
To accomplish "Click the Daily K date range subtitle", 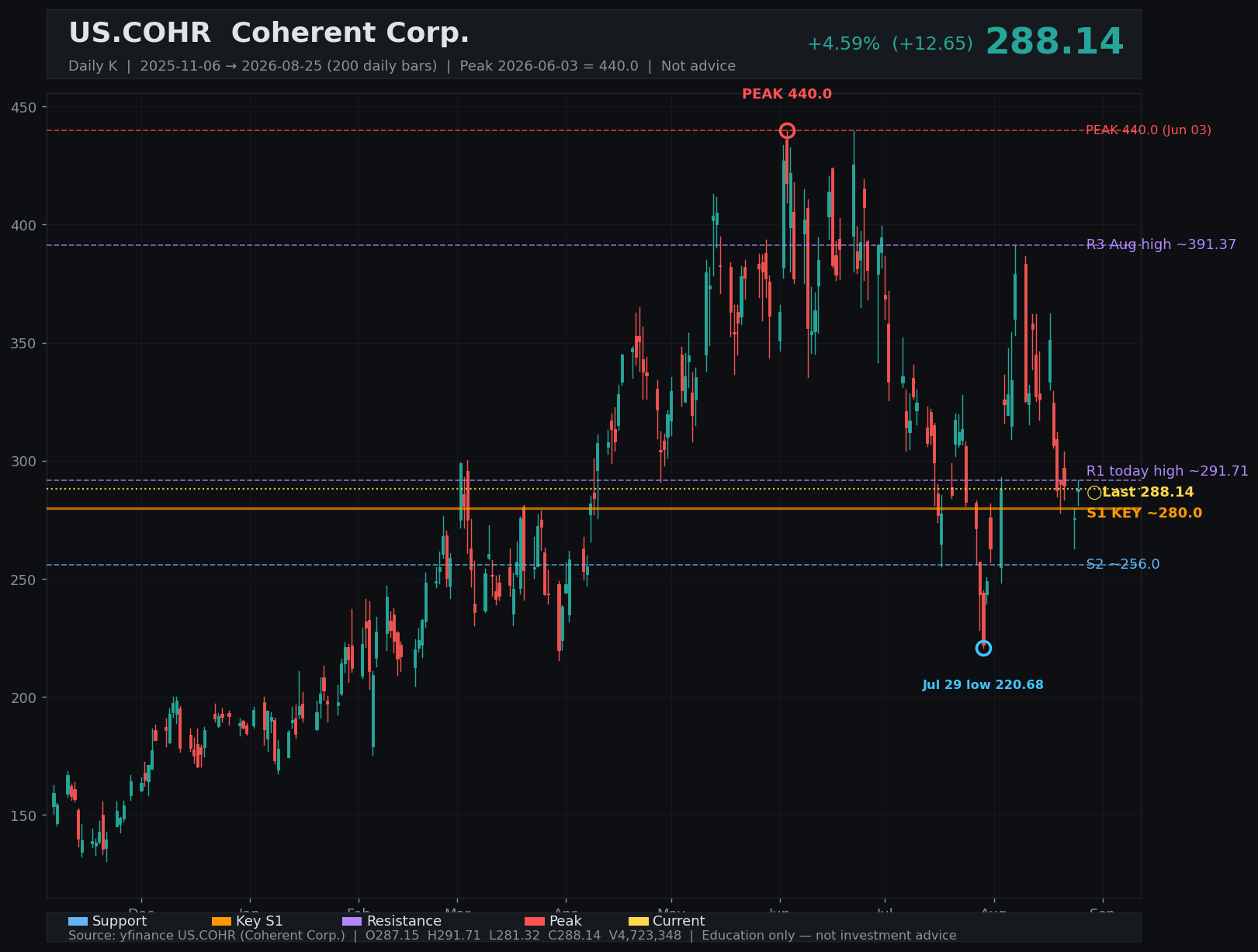I will [402, 66].
